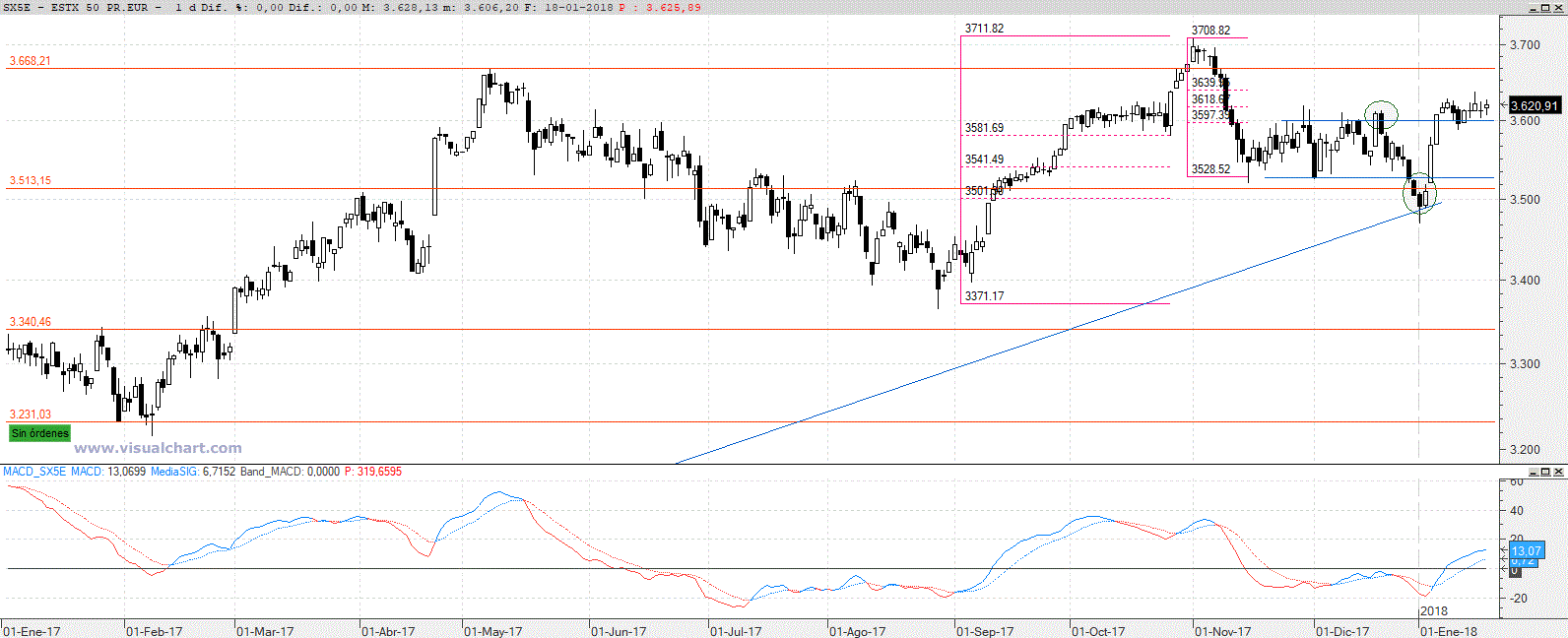
Task: Click the MediaSIG value 6,7152
Action: [x=219, y=472]
